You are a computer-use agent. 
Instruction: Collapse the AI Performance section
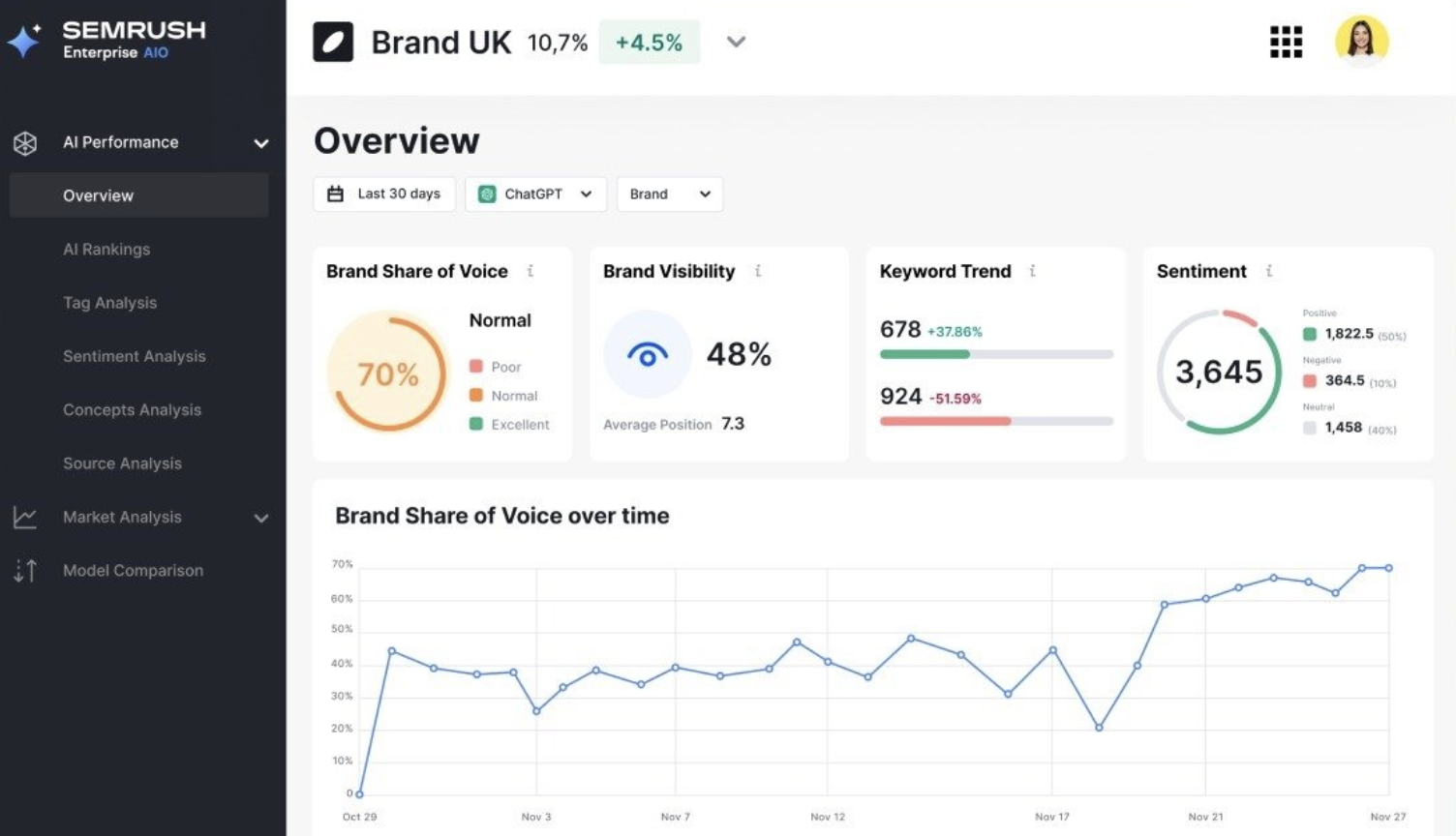[260, 142]
